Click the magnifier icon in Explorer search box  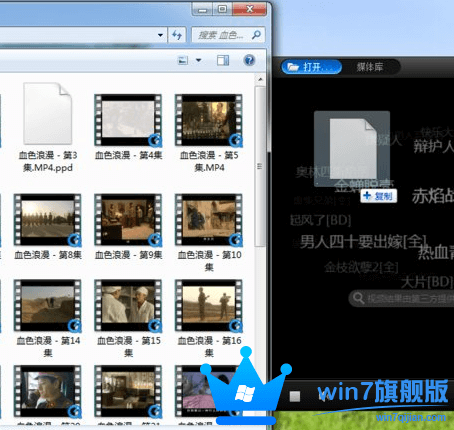(x=256, y=35)
